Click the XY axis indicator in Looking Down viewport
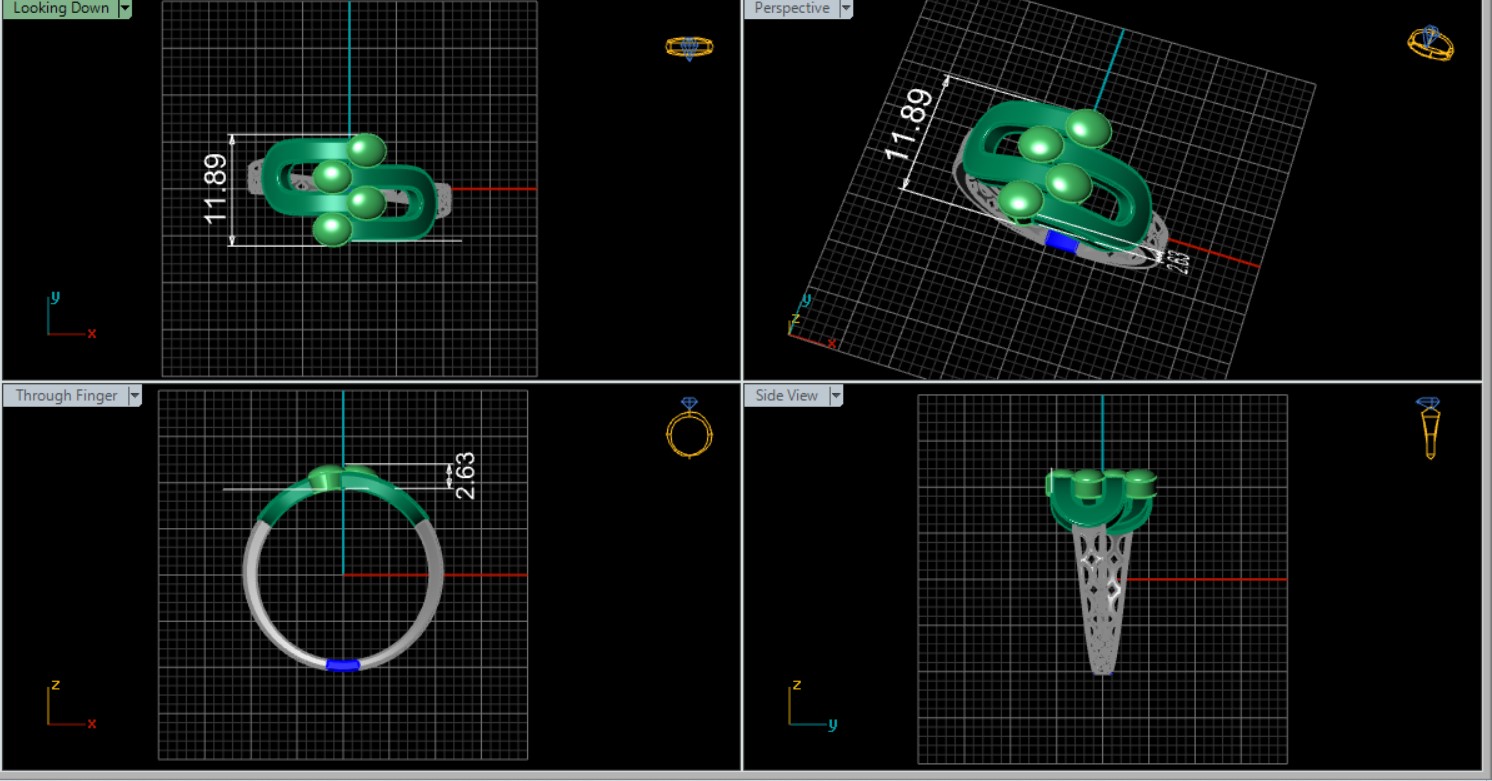Screen dimensions: 1492x781 pyautogui.click(x=68, y=317)
